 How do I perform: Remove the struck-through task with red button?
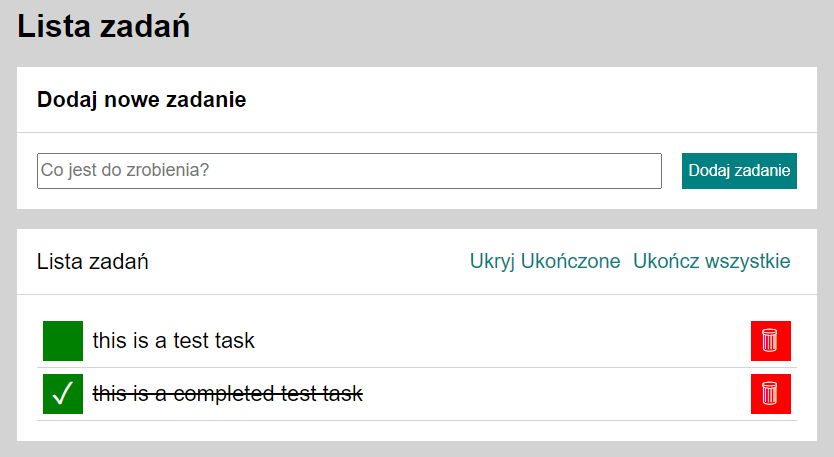pyautogui.click(x=770, y=394)
